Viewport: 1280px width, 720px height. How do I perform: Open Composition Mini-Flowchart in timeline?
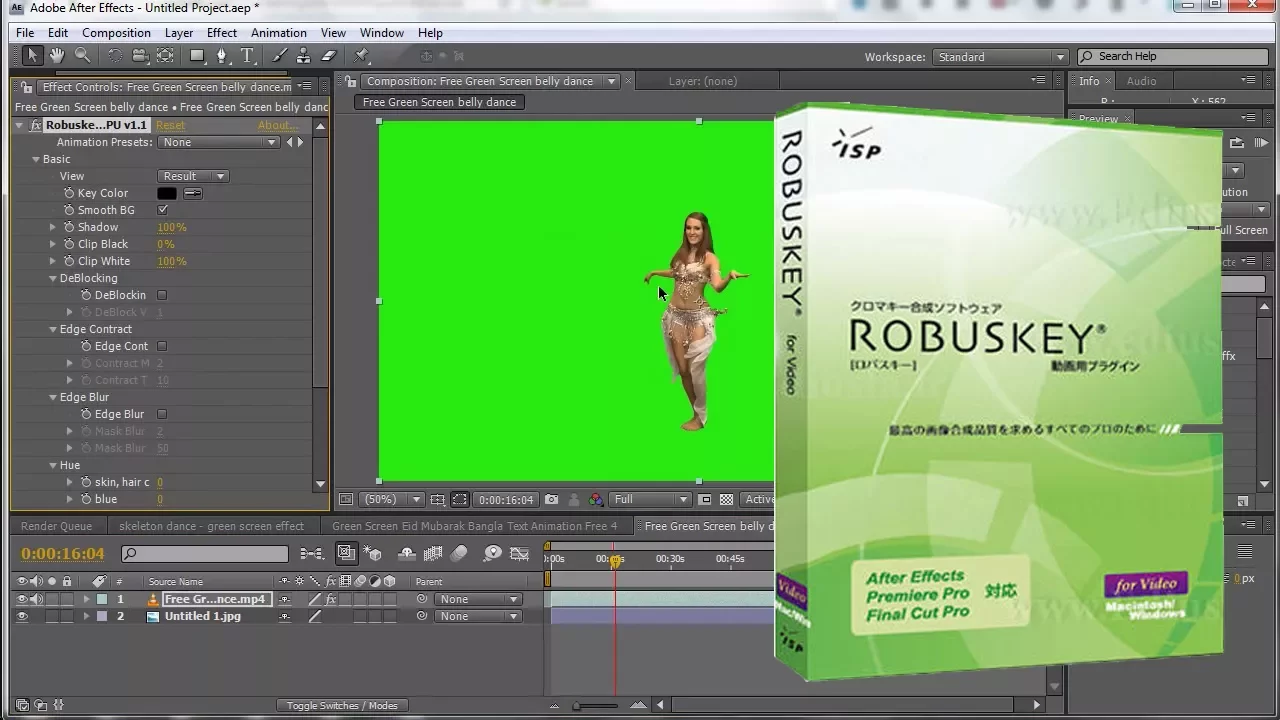[x=311, y=553]
